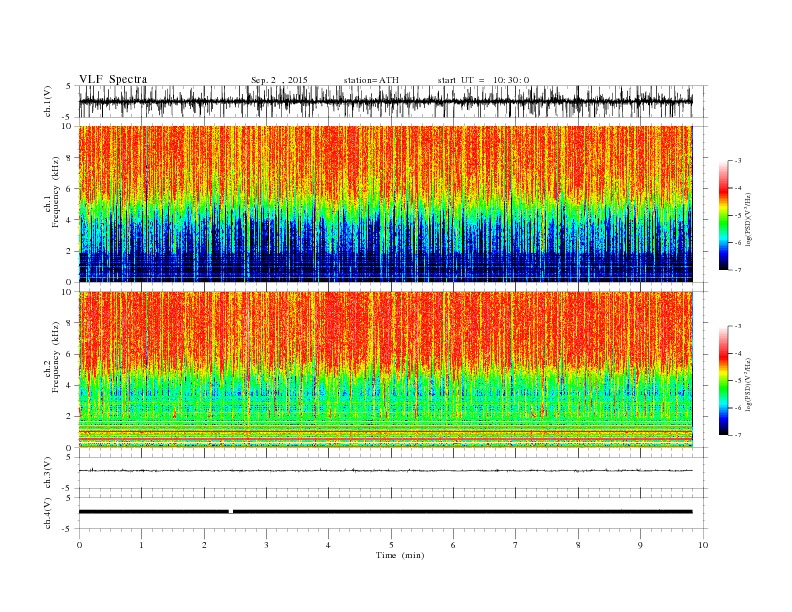Screen dimensions: 792x612
Task: Click the ch.3(V) axis label
Action: 48,473
